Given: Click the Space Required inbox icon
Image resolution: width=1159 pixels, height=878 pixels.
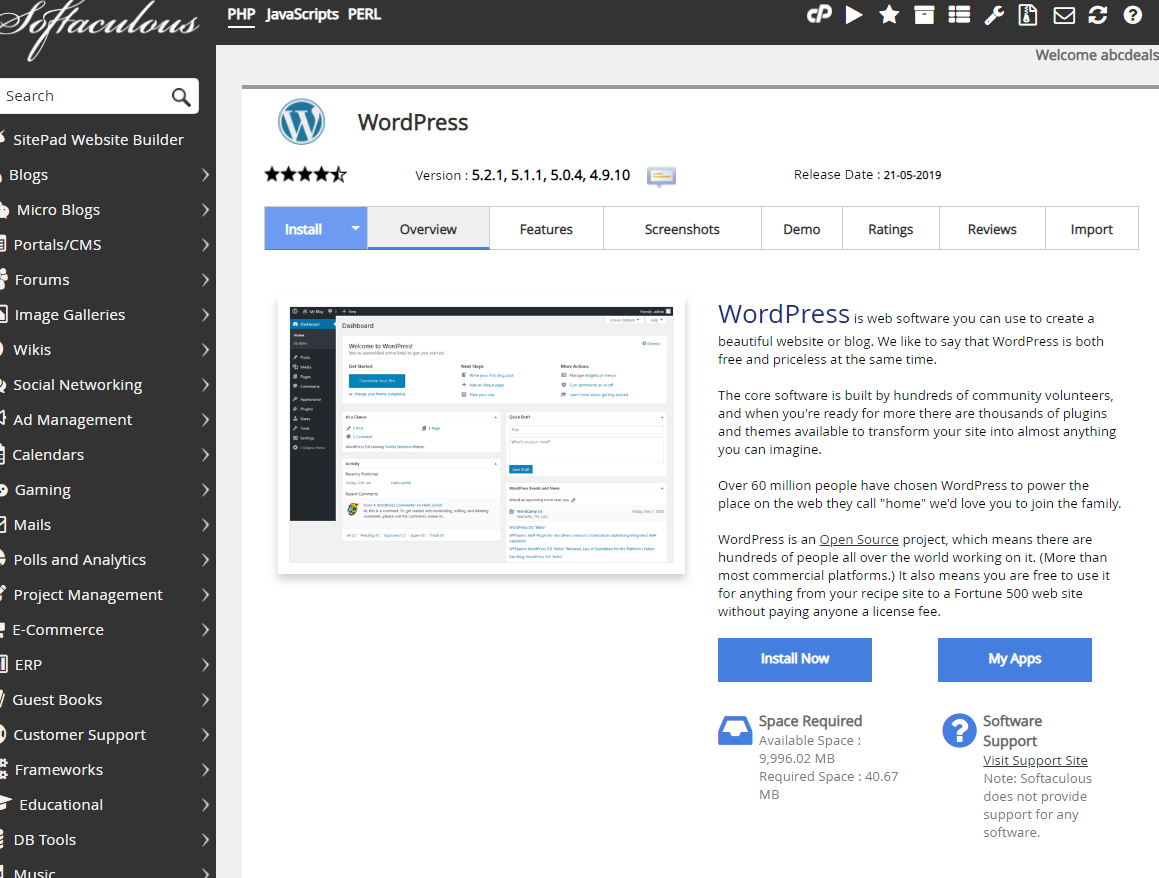Looking at the screenshot, I should tap(735, 730).
